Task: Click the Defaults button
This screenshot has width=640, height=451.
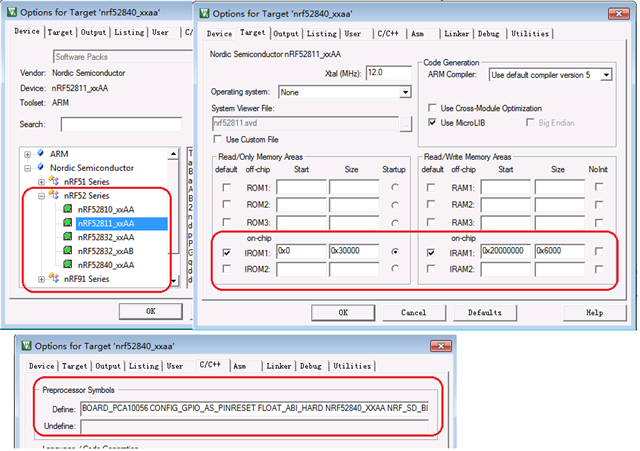Action: 485,313
